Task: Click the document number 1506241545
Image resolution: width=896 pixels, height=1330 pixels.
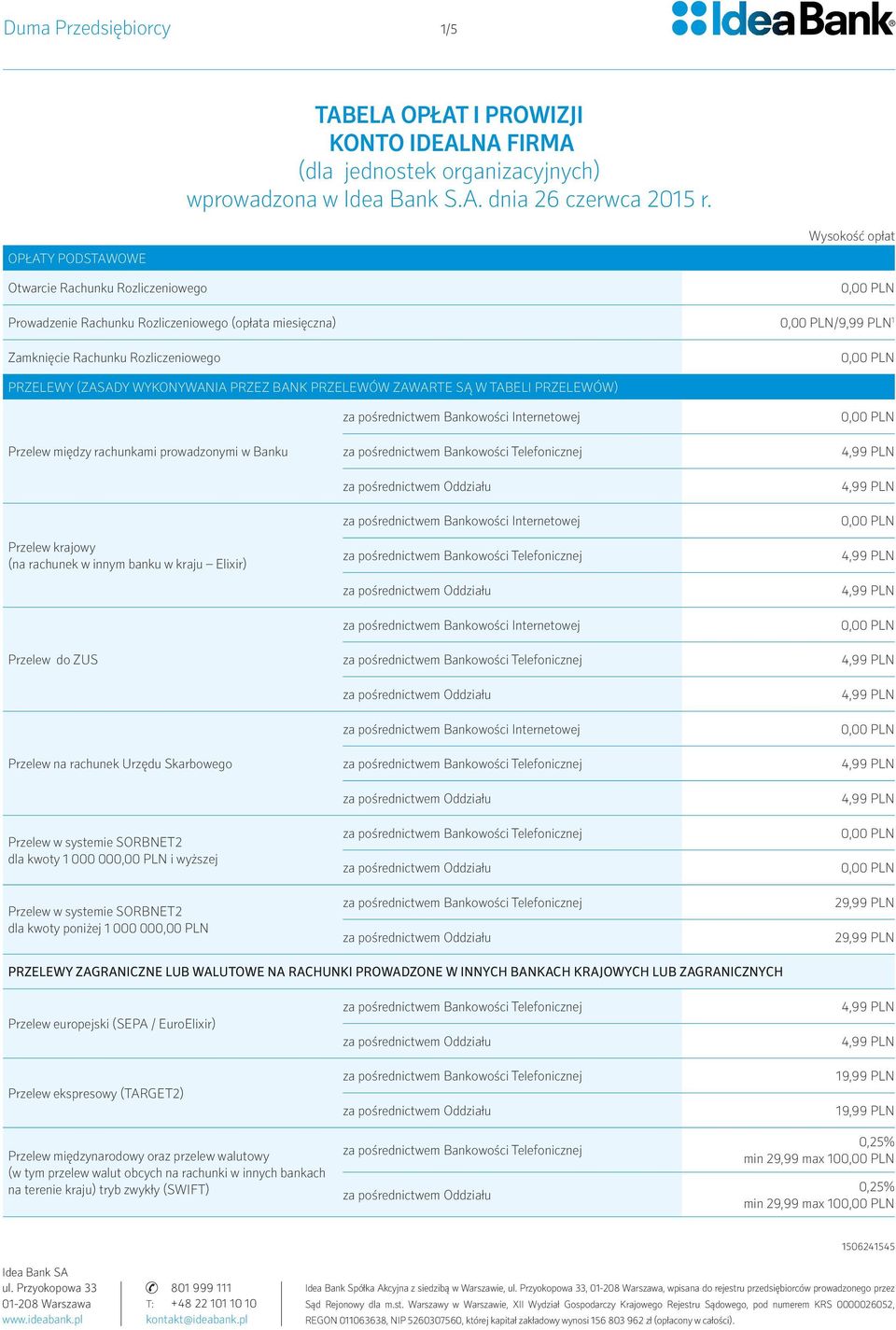Action: pos(868,1247)
